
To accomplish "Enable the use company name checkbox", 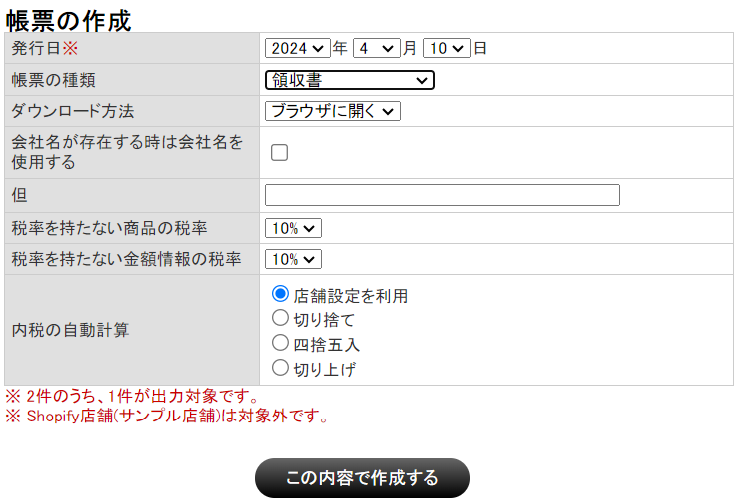I will 280,153.
